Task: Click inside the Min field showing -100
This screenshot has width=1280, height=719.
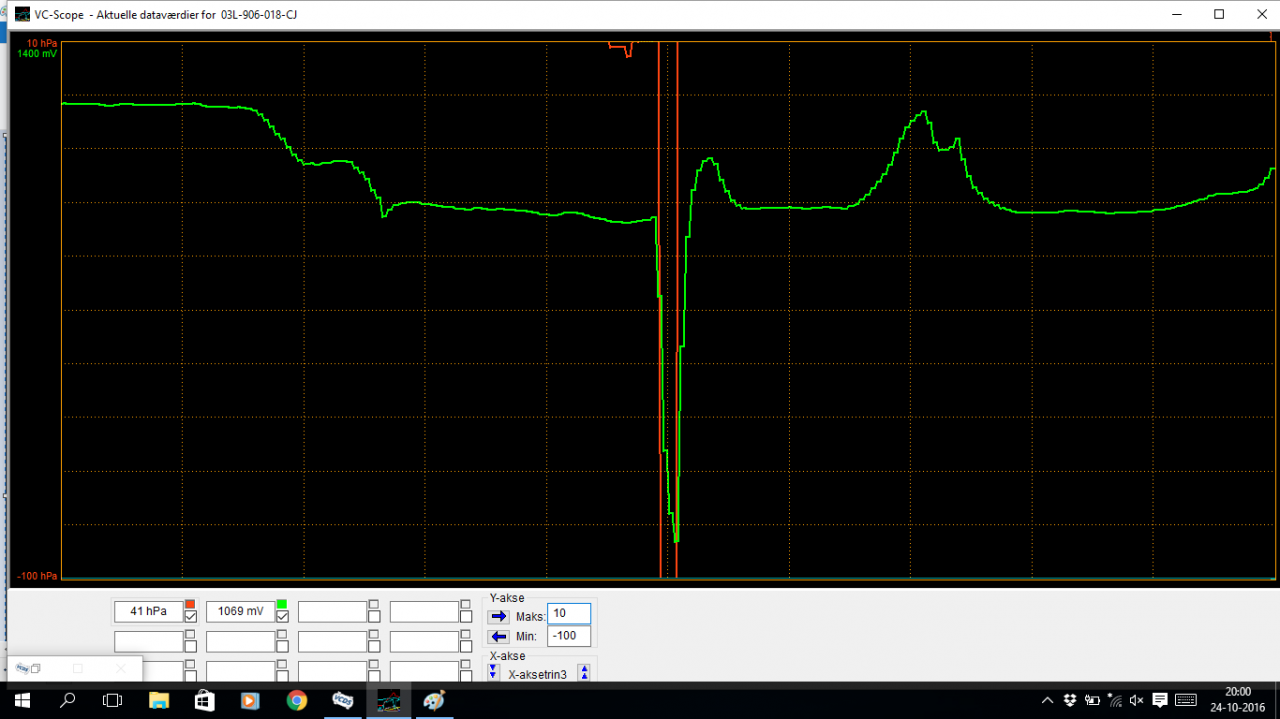Action: [568, 635]
